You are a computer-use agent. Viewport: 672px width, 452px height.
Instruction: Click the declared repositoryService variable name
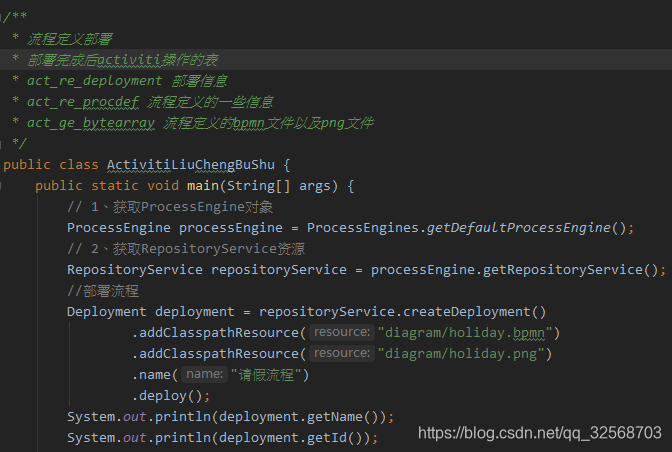[x=279, y=270]
